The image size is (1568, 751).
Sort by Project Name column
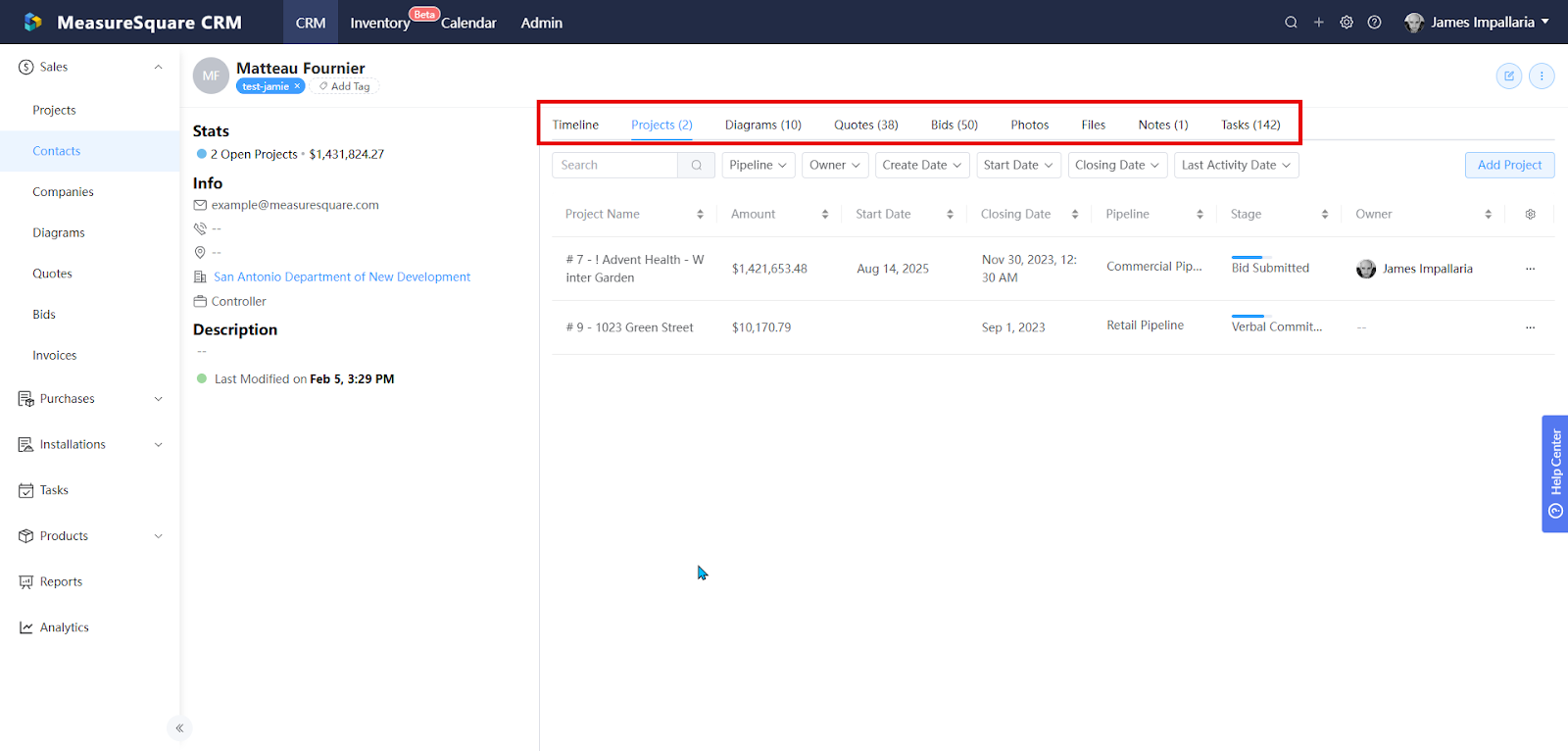pos(700,214)
